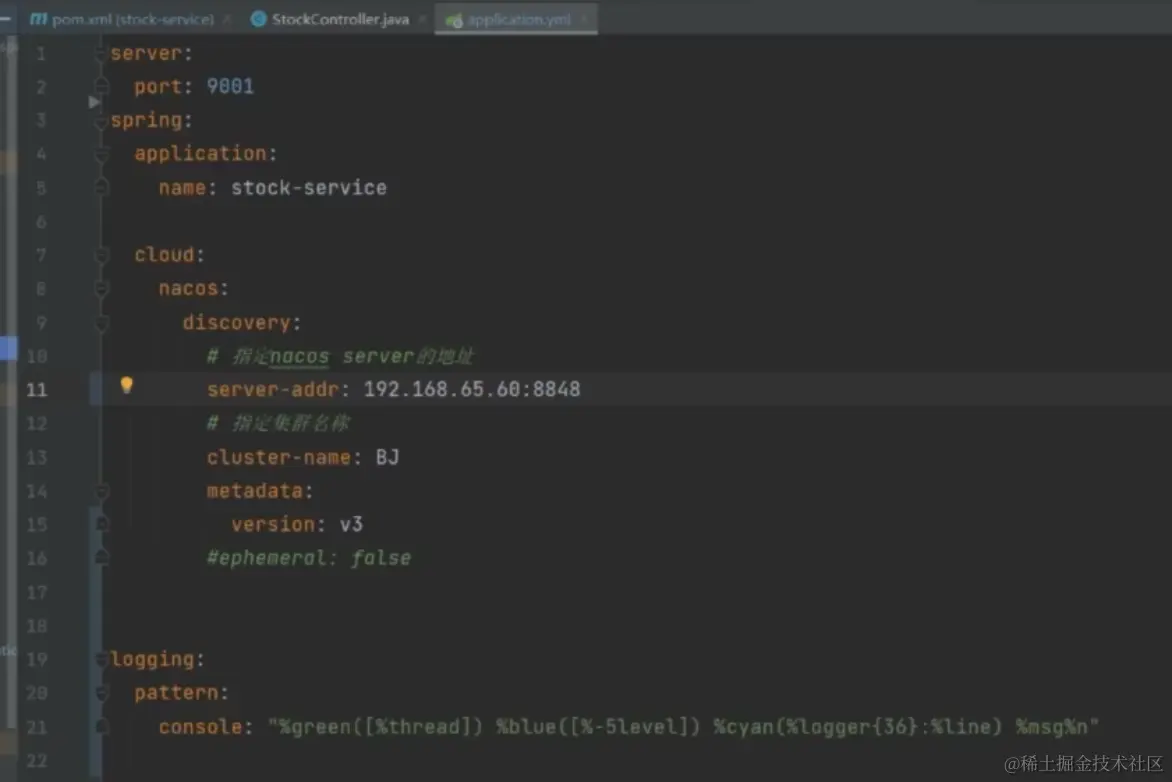
Task: Click the yellow lightbulb intention icon
Action: (126, 385)
